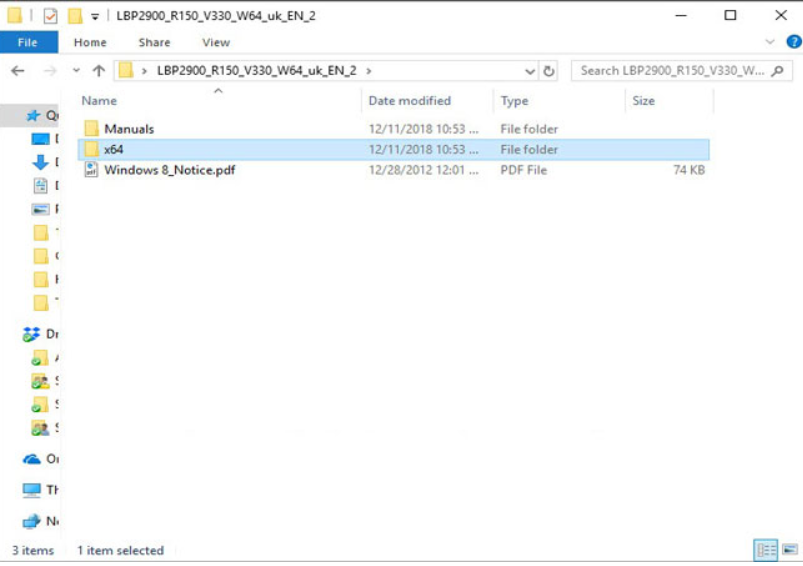Open the File menu
Image resolution: width=803 pixels, height=566 pixels.
click(28, 42)
